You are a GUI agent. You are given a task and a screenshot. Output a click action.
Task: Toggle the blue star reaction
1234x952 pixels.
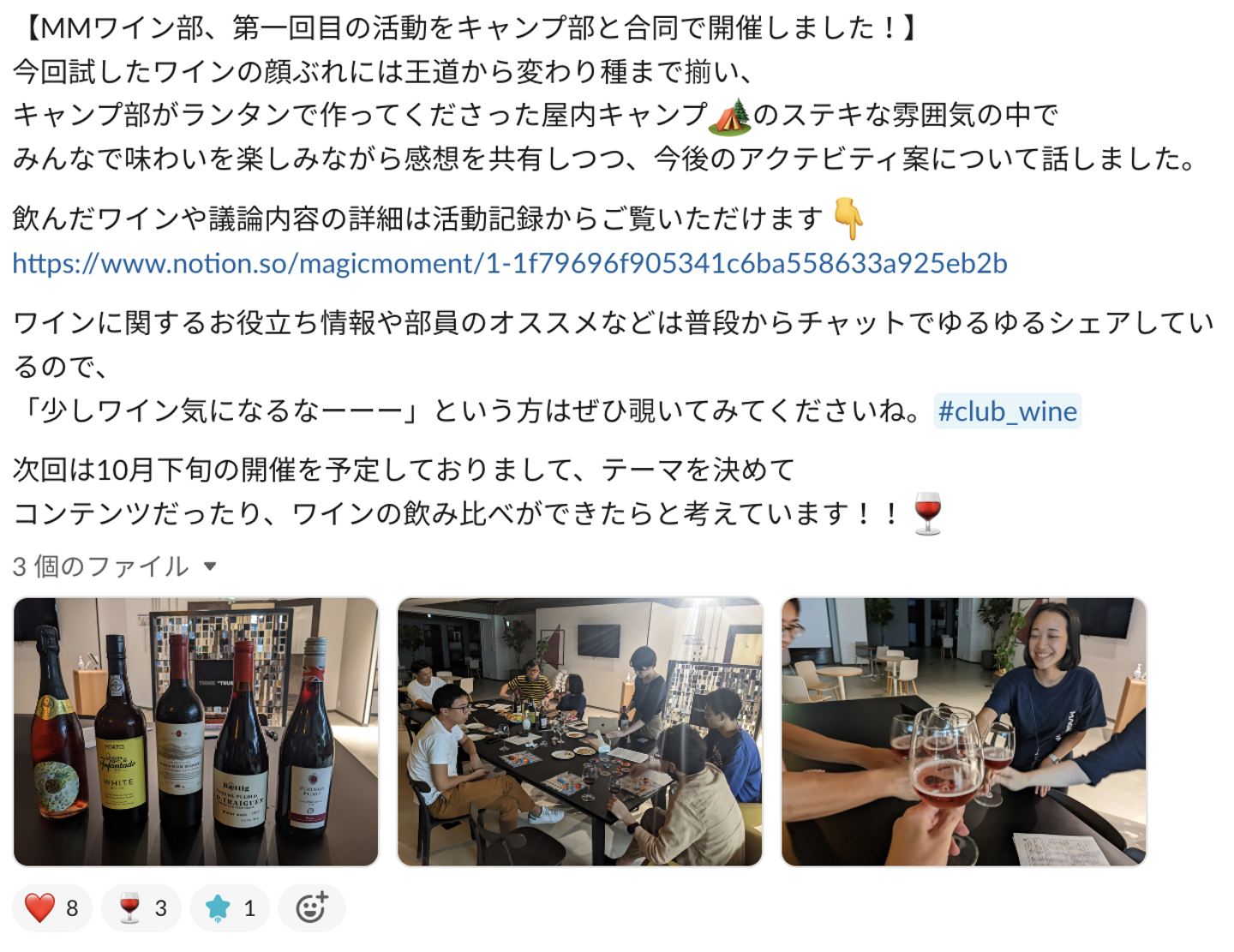coord(230,907)
